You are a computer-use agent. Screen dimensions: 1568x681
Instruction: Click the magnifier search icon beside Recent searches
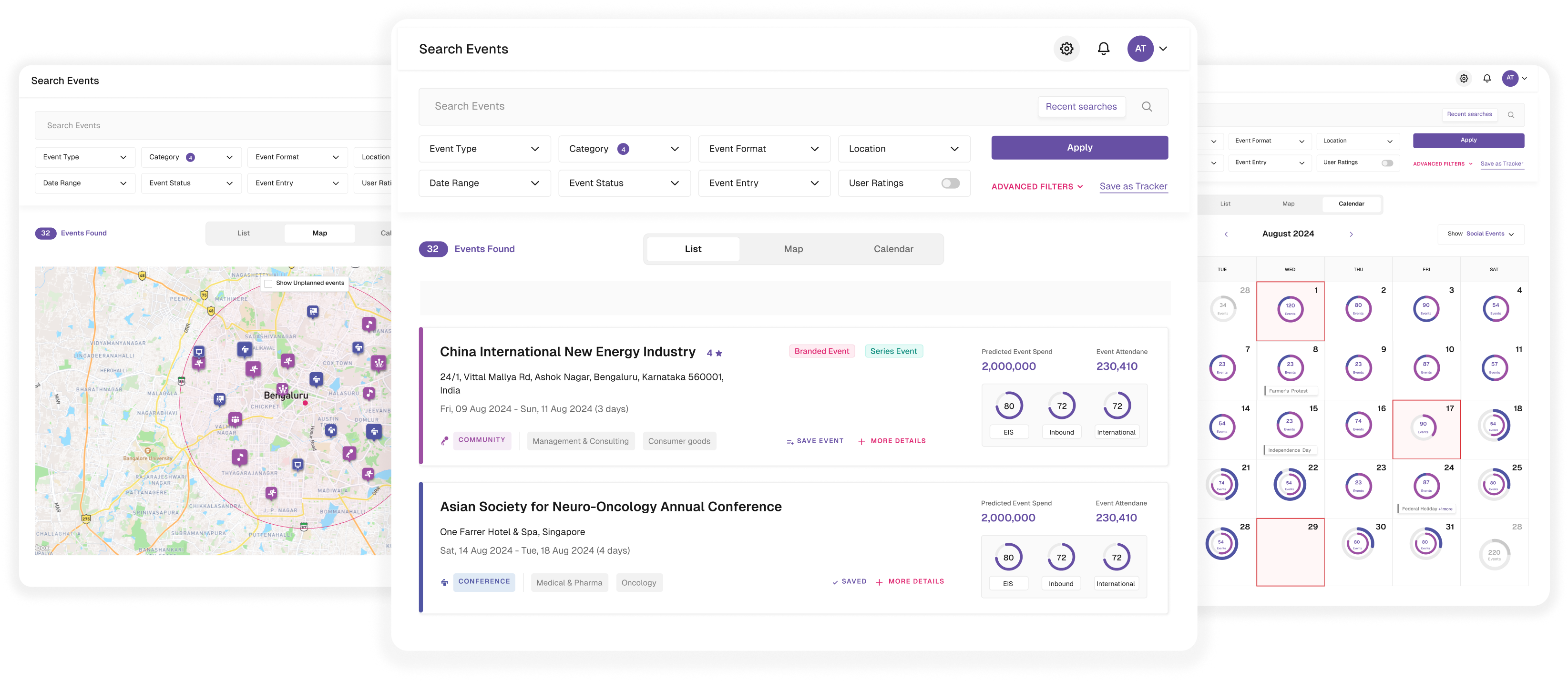[x=1147, y=106]
